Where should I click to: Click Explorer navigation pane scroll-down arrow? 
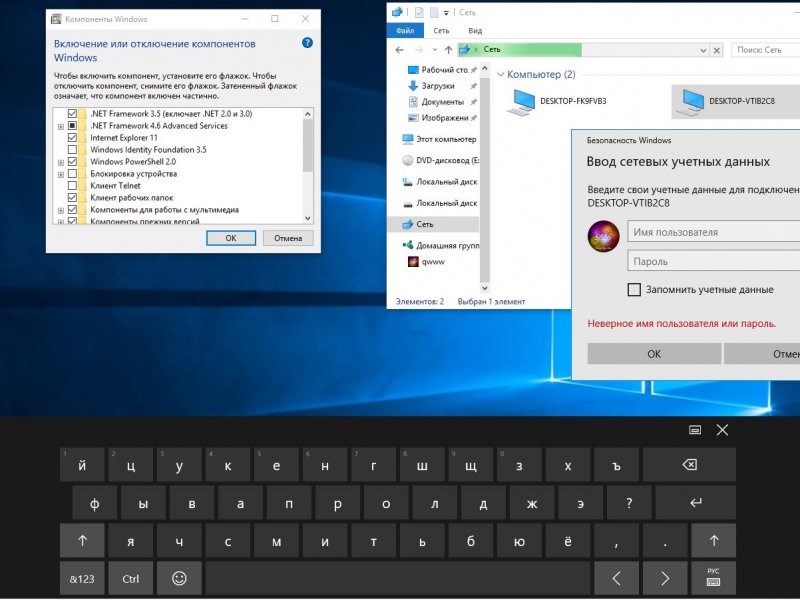click(485, 288)
